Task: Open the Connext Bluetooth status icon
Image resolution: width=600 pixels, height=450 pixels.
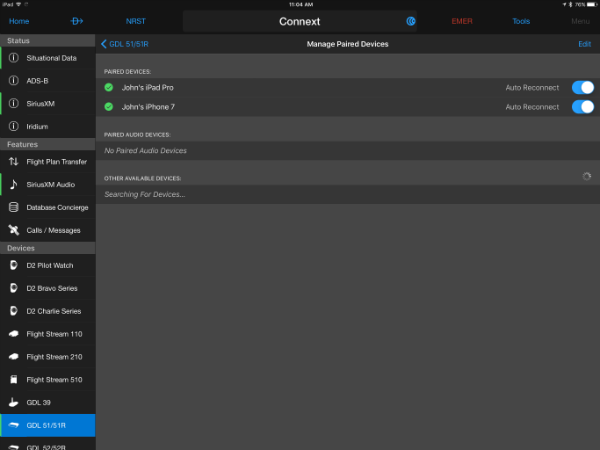Action: coord(411,21)
